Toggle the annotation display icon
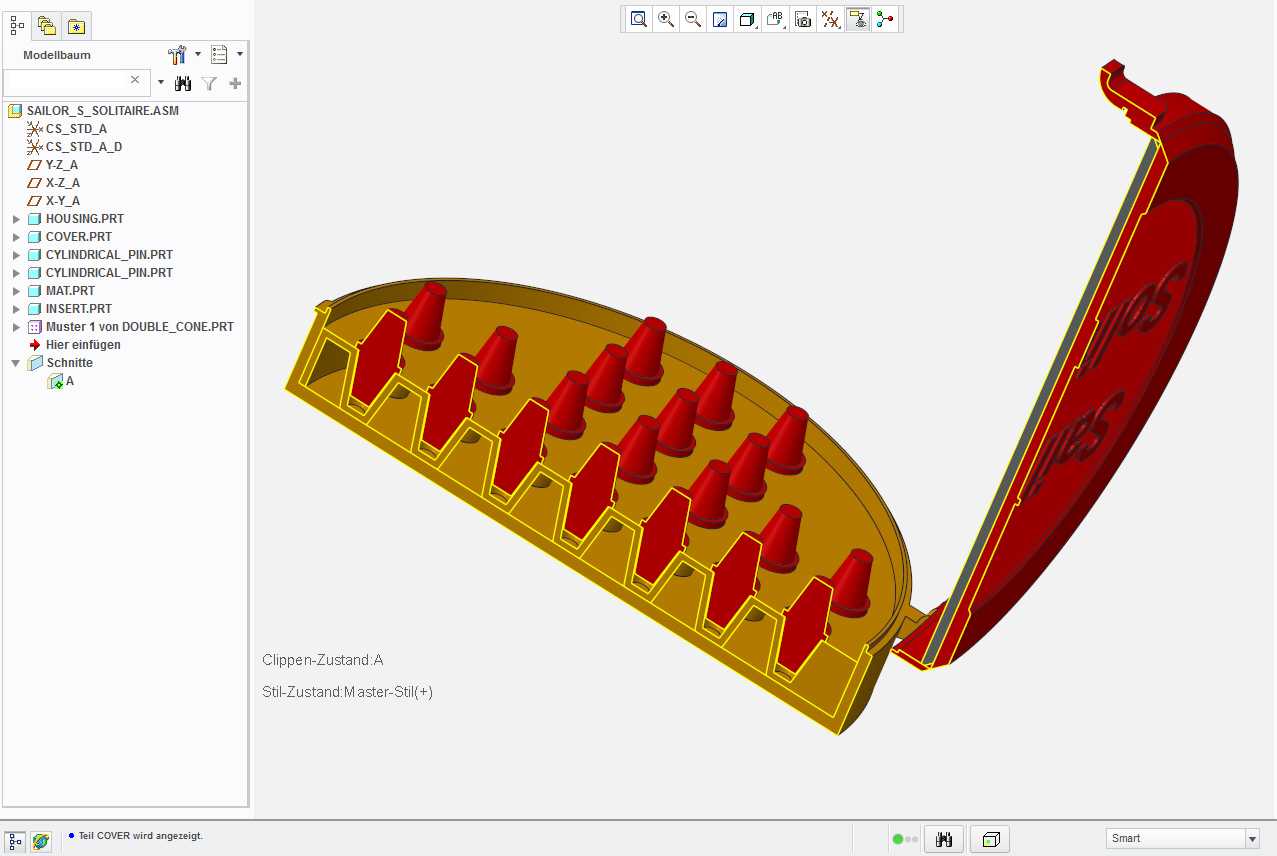Viewport: 1277px width, 856px height. (x=857, y=19)
